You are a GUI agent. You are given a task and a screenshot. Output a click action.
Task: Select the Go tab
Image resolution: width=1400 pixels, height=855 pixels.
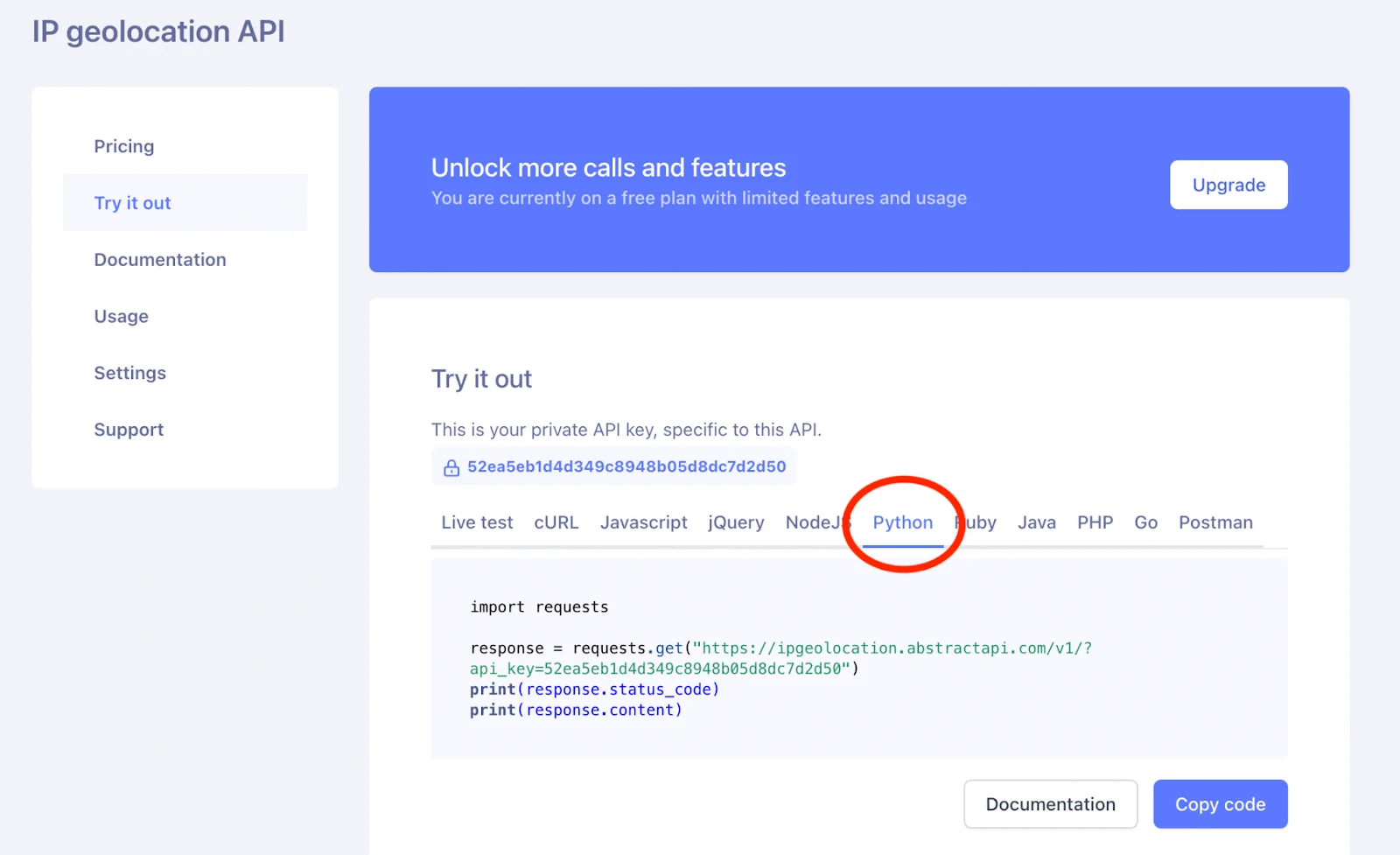pyautogui.click(x=1145, y=522)
